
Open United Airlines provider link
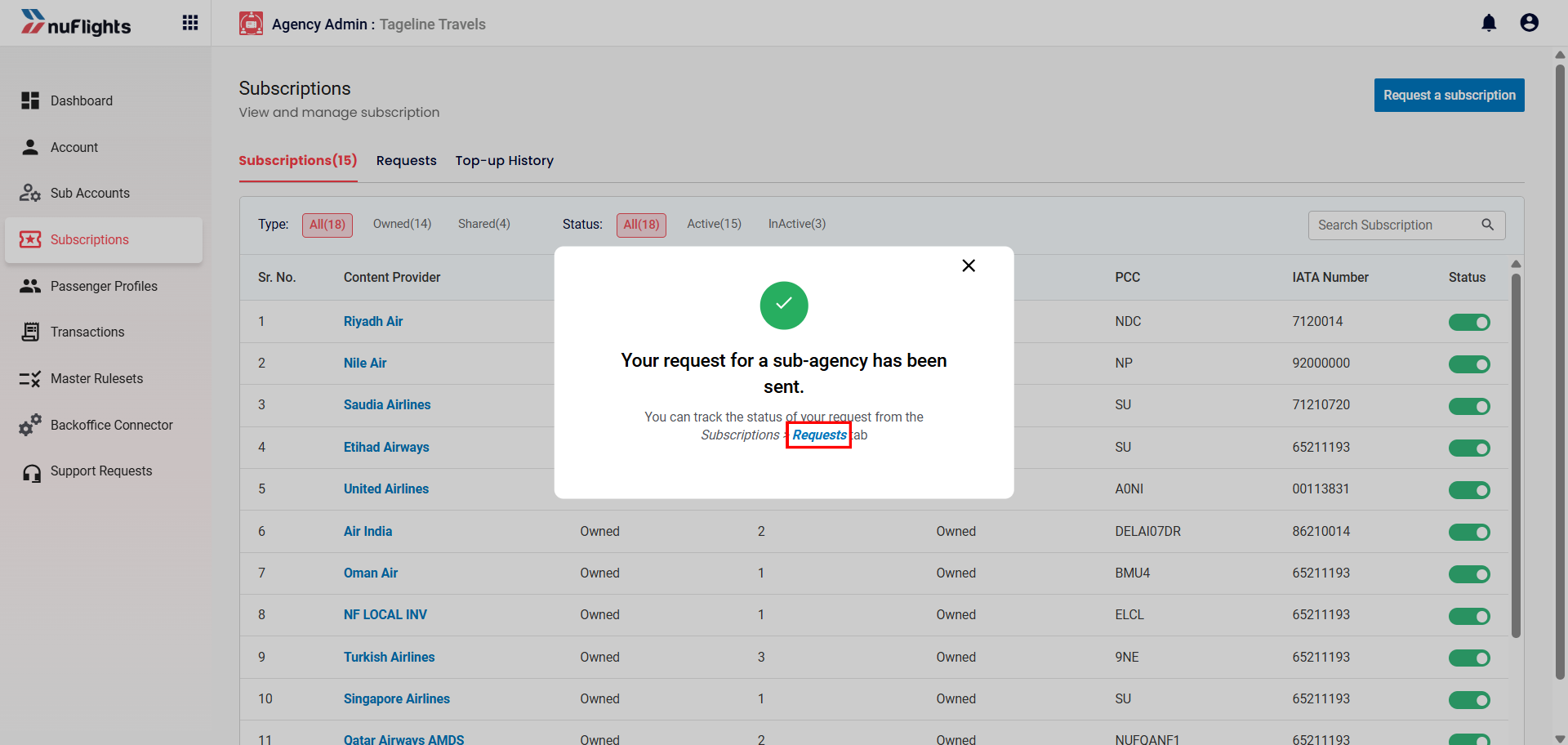[x=386, y=488]
